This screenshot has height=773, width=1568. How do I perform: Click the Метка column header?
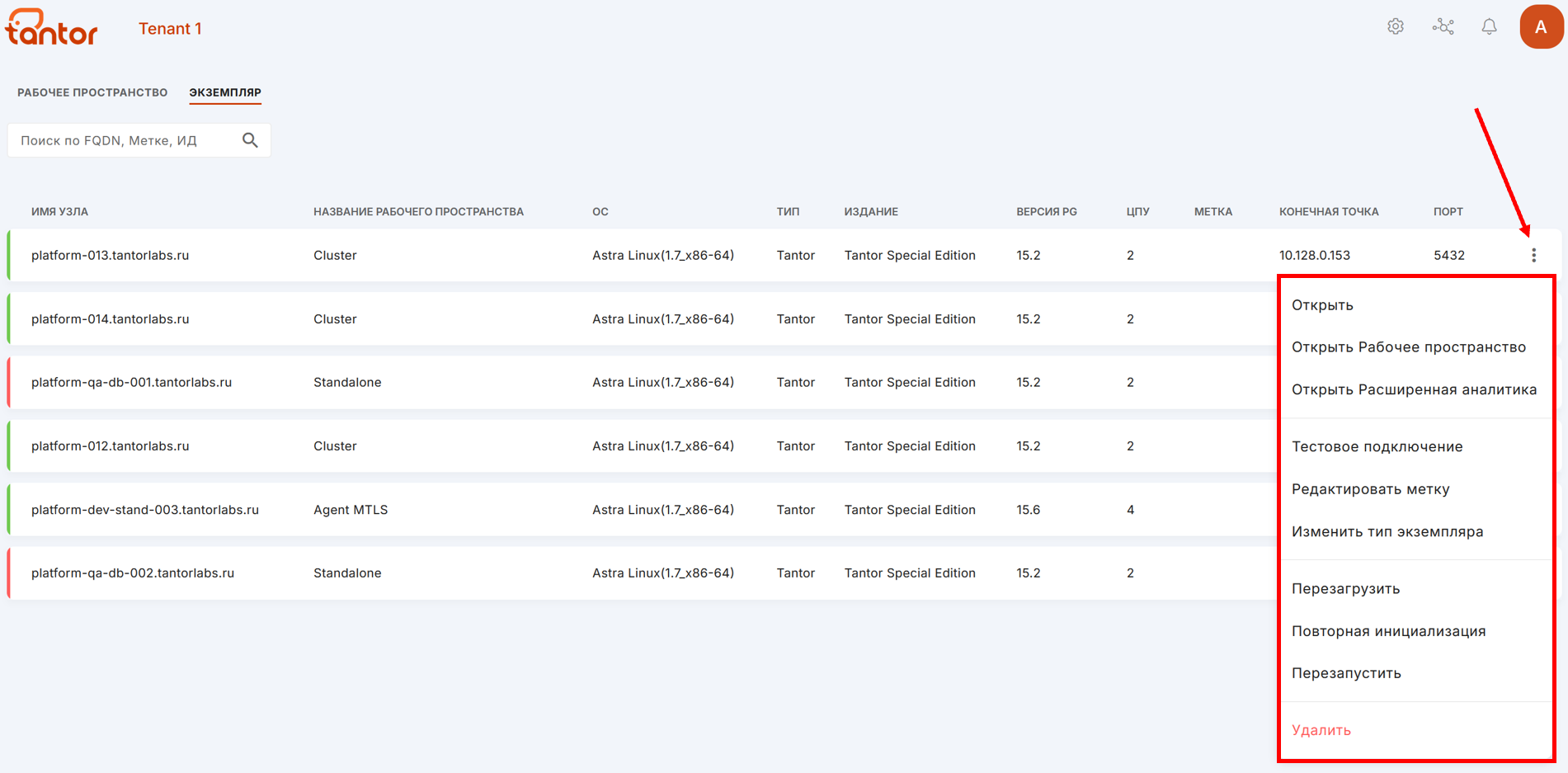point(1213,212)
